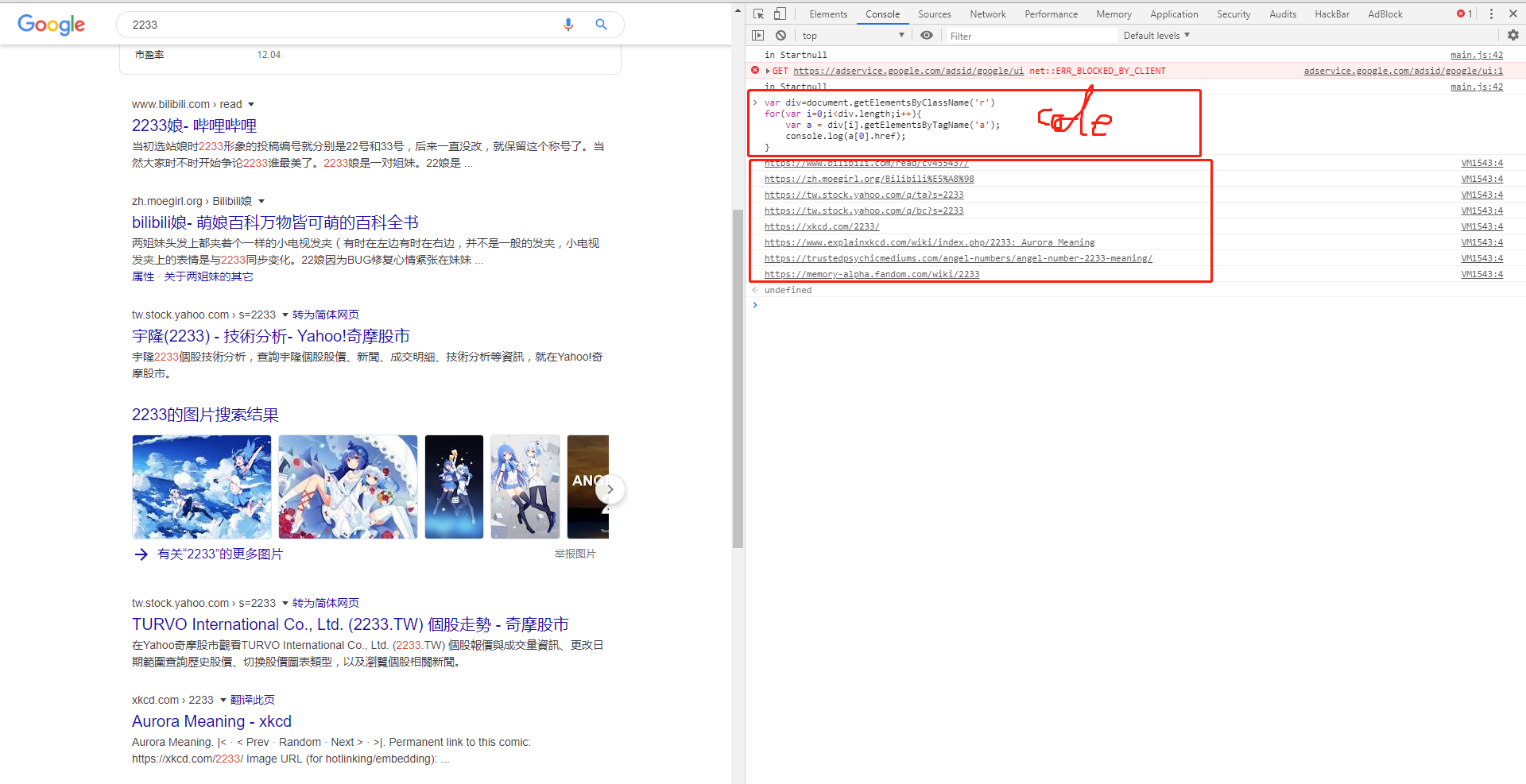This screenshot has height=784, width=1526.
Task: Toggle the device toolbar icon
Action: (x=780, y=14)
